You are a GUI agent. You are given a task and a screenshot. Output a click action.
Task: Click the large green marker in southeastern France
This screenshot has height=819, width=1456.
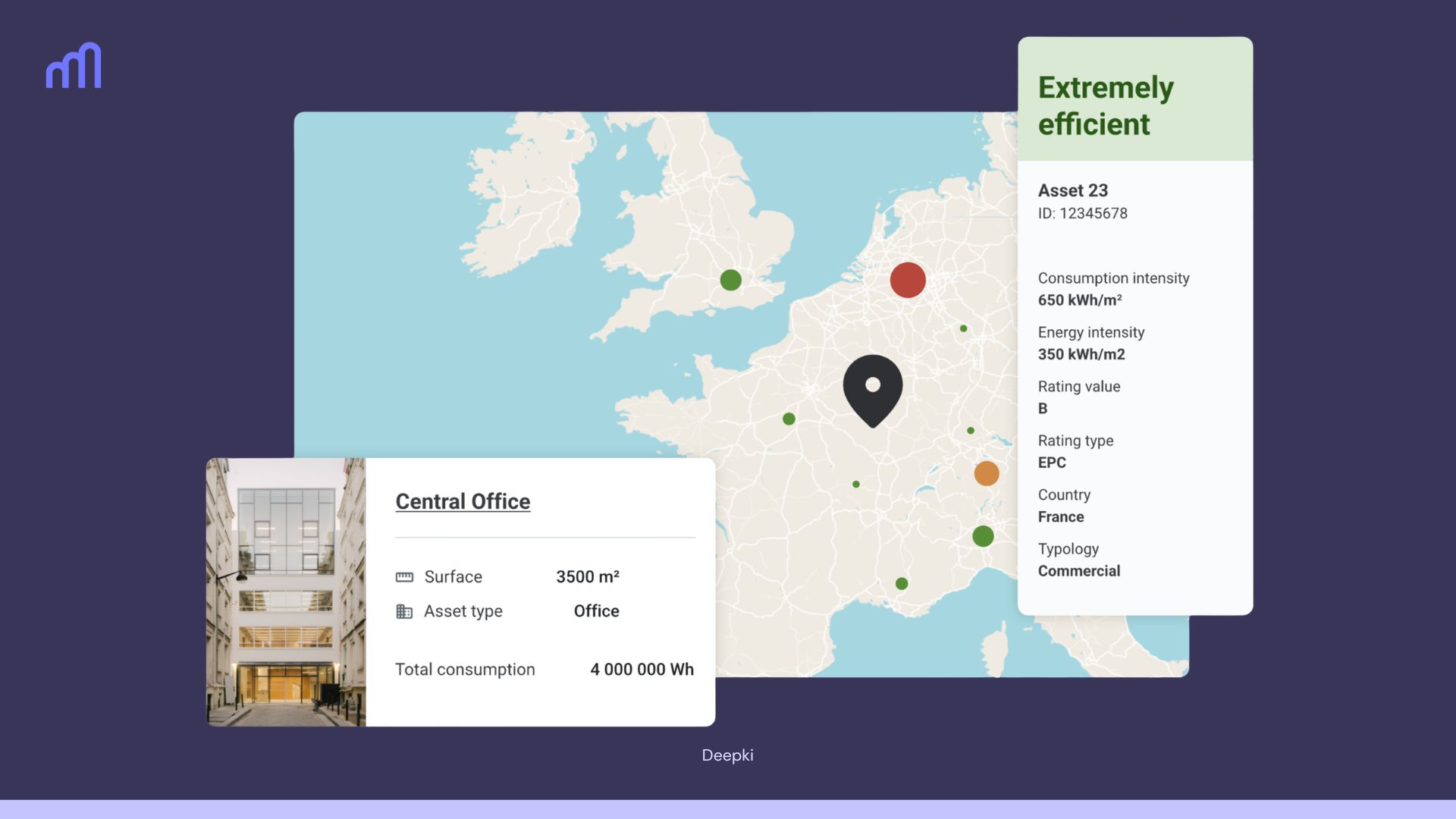pyautogui.click(x=983, y=536)
